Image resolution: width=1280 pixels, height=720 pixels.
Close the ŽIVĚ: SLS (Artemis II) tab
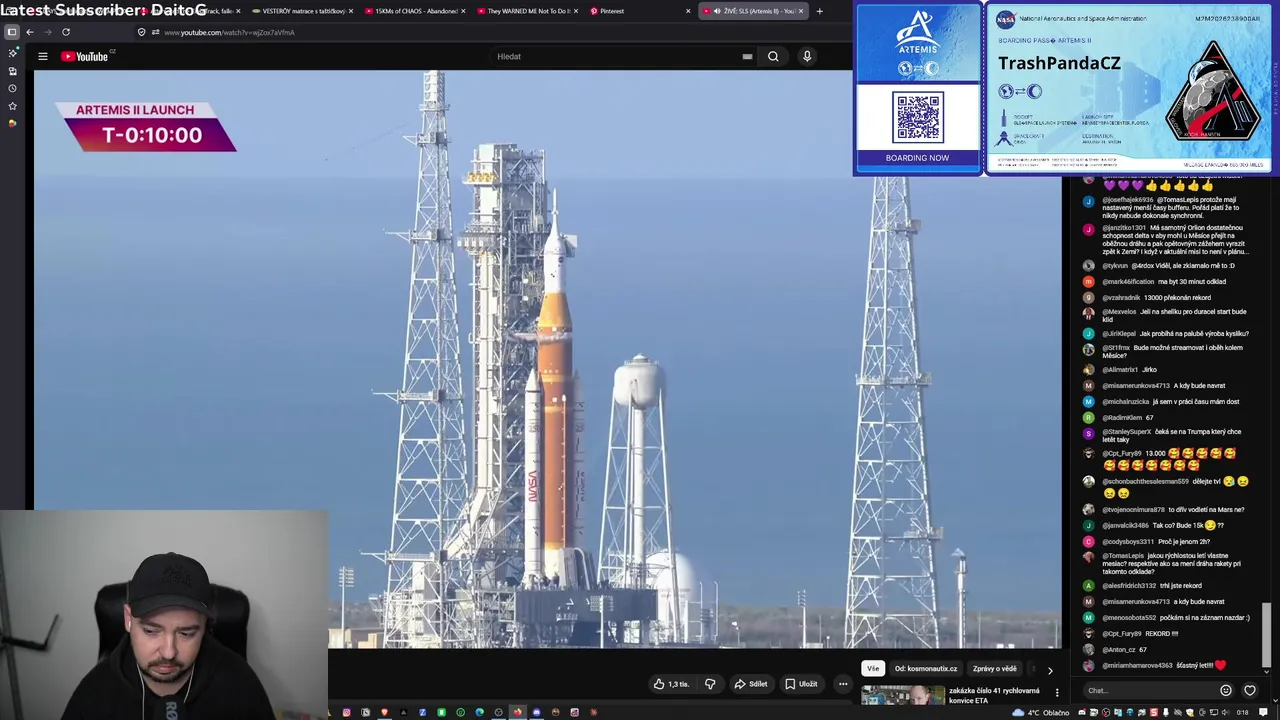point(800,11)
